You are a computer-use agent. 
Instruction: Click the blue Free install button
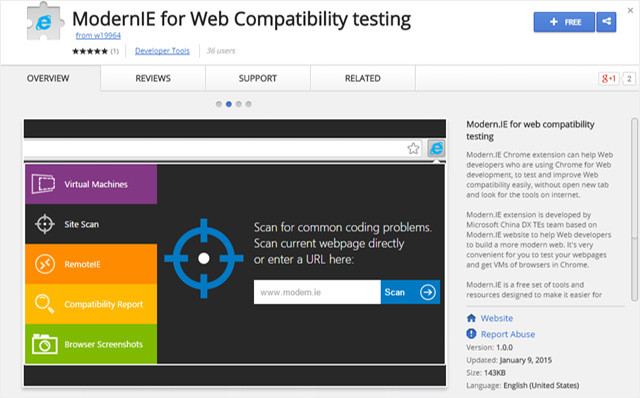564,22
